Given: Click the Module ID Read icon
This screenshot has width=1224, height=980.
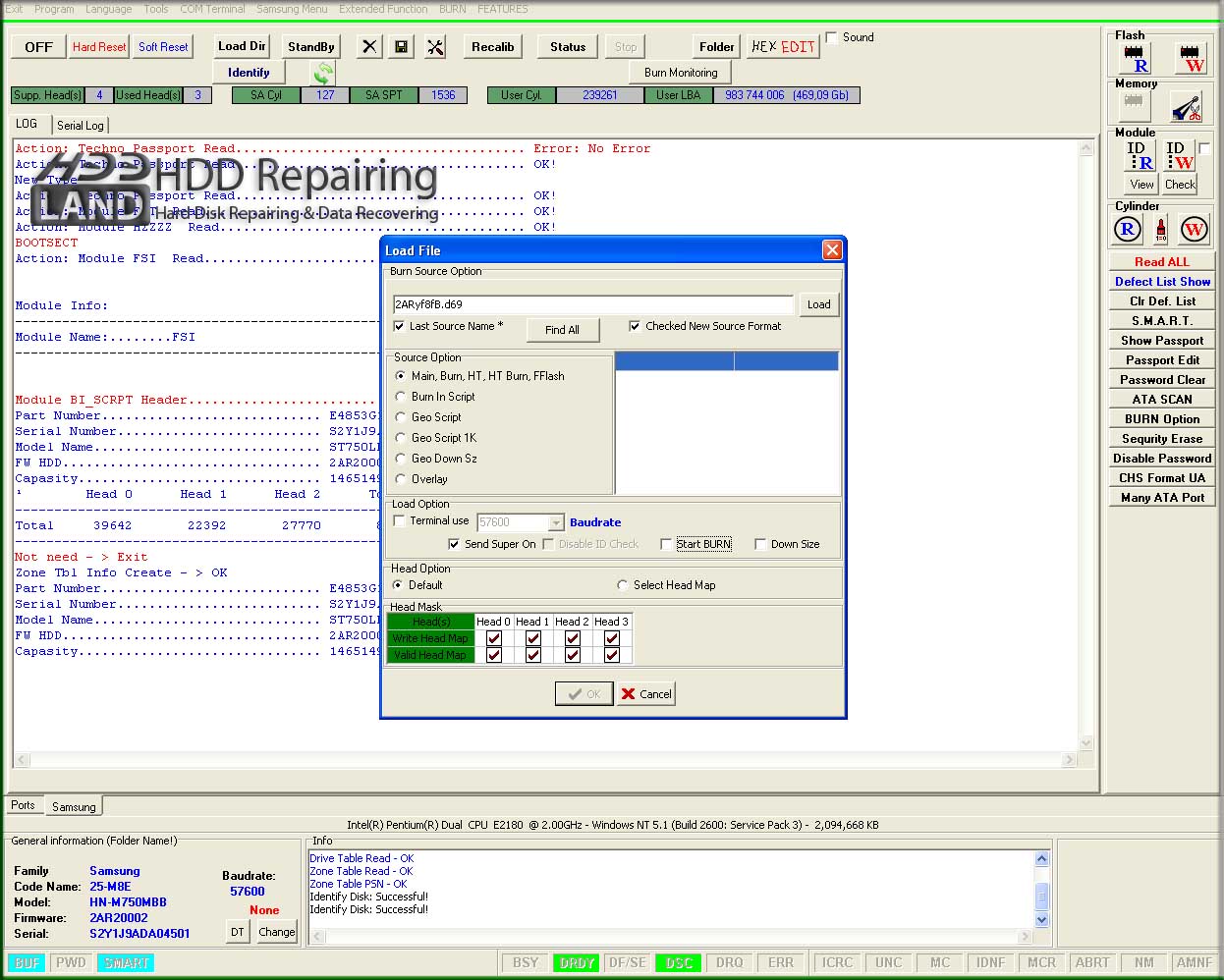Looking at the screenshot, I should tap(1140, 156).
